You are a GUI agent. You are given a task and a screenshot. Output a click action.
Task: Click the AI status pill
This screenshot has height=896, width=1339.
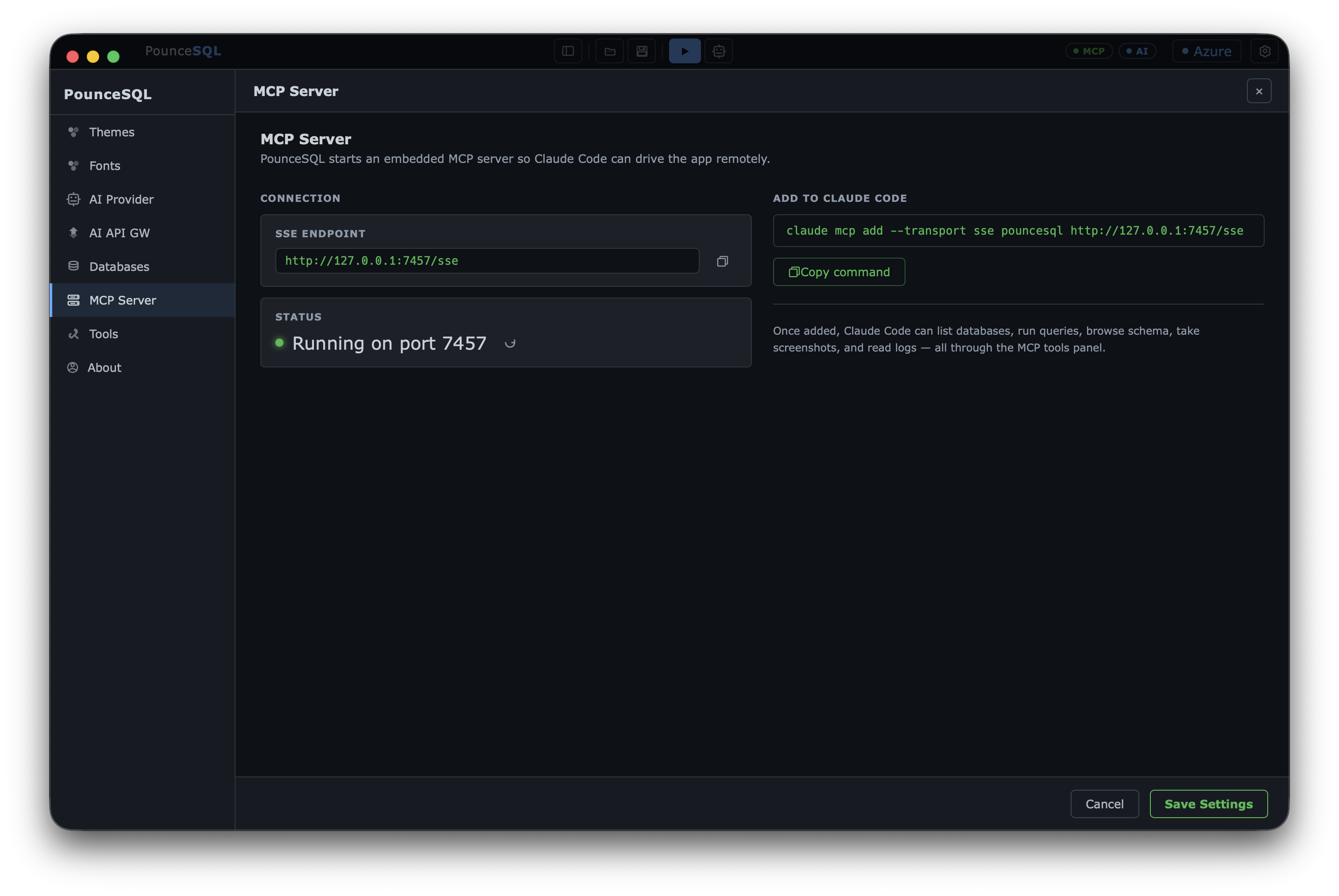[x=1137, y=51]
